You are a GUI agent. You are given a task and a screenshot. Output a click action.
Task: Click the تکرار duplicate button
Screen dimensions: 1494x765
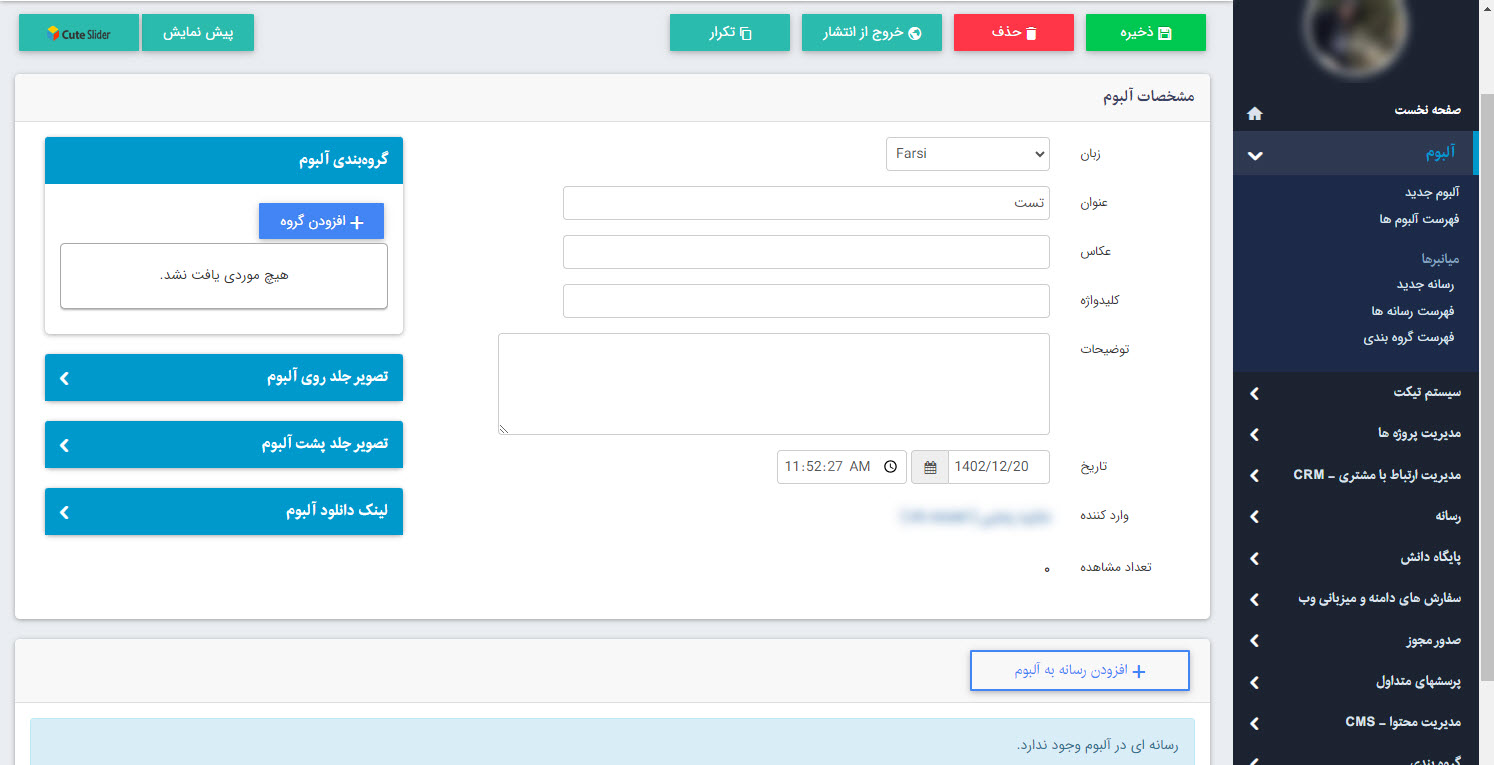tap(730, 33)
